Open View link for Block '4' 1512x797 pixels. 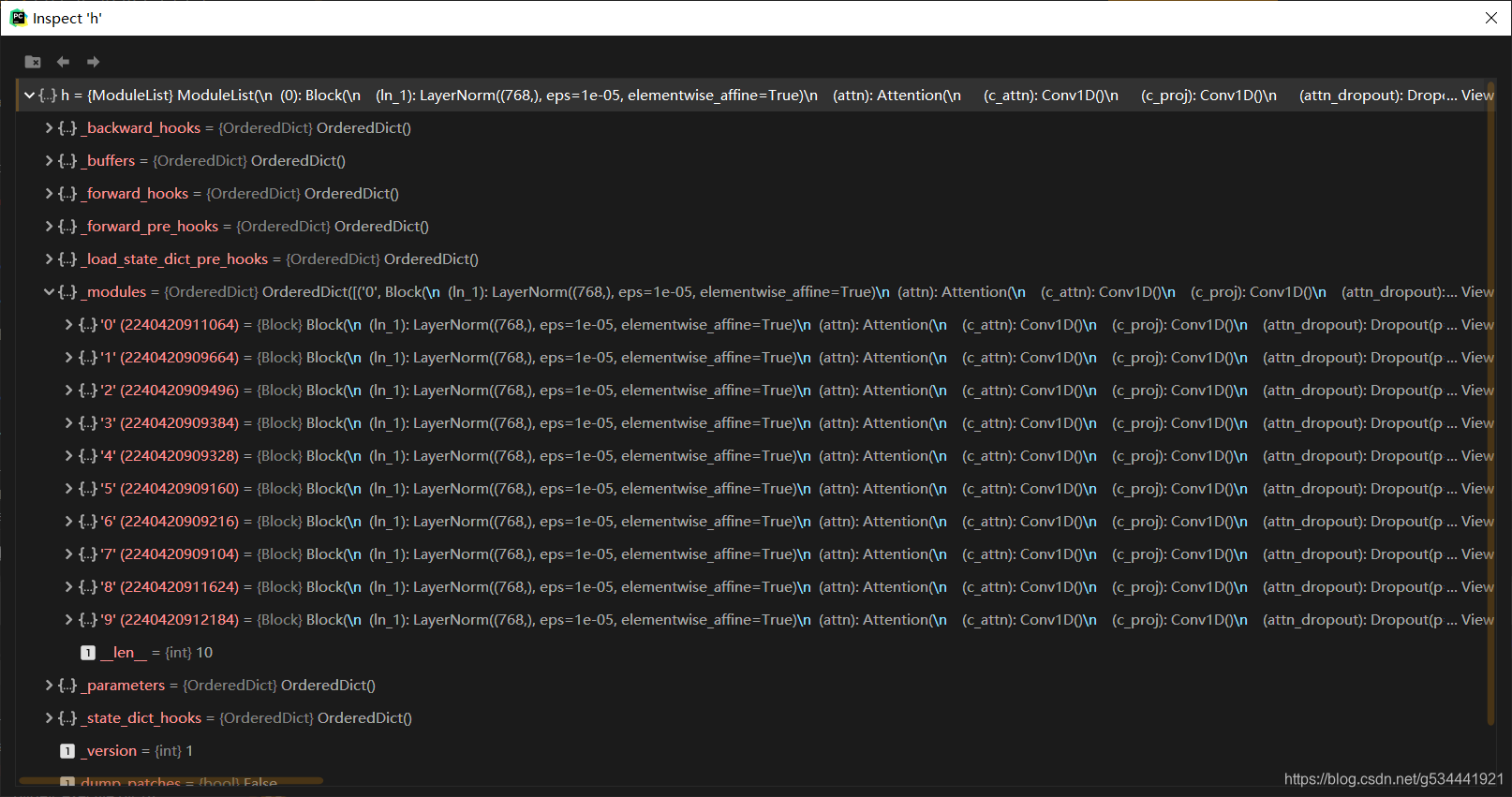pos(1477,456)
